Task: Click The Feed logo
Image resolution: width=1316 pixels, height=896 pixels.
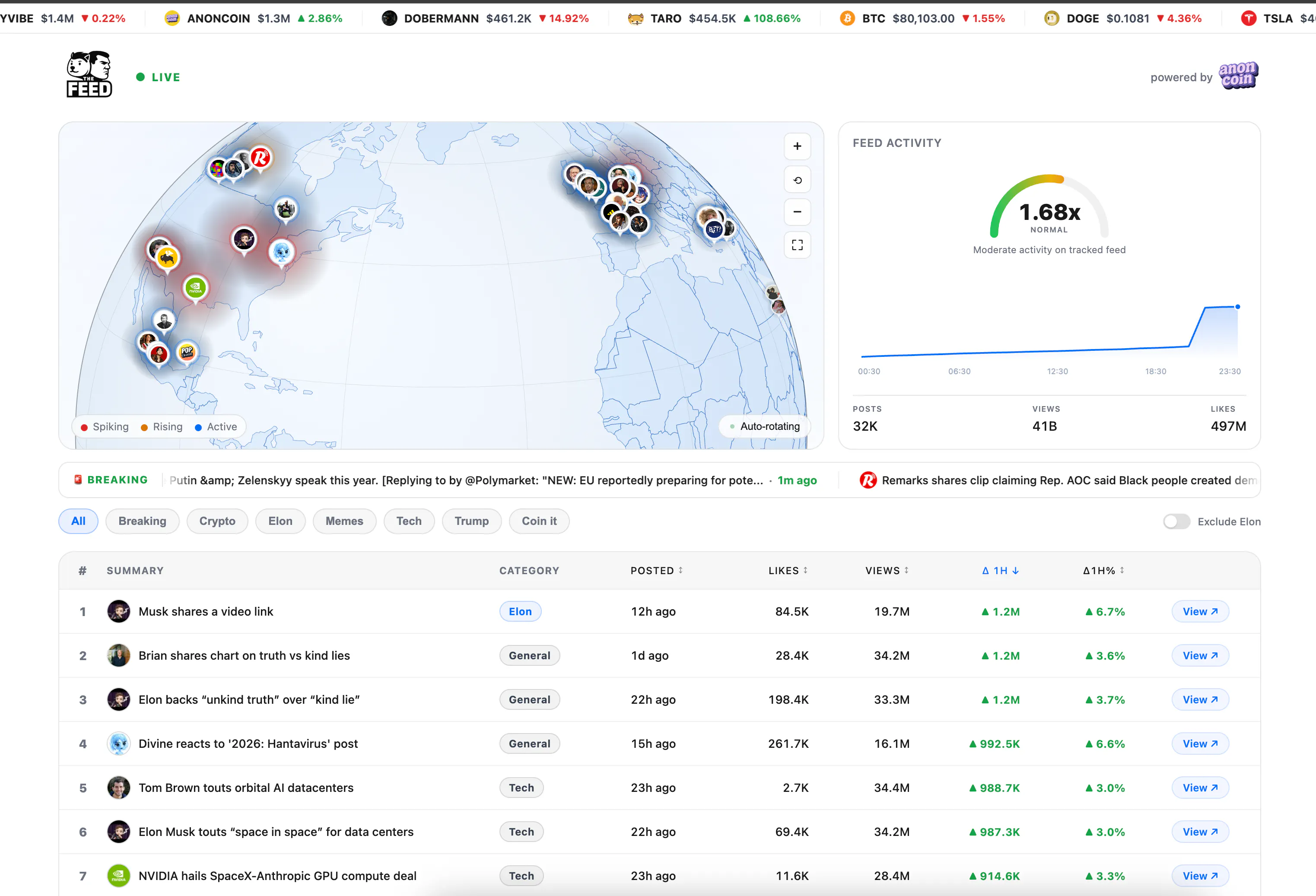Action: 89,75
